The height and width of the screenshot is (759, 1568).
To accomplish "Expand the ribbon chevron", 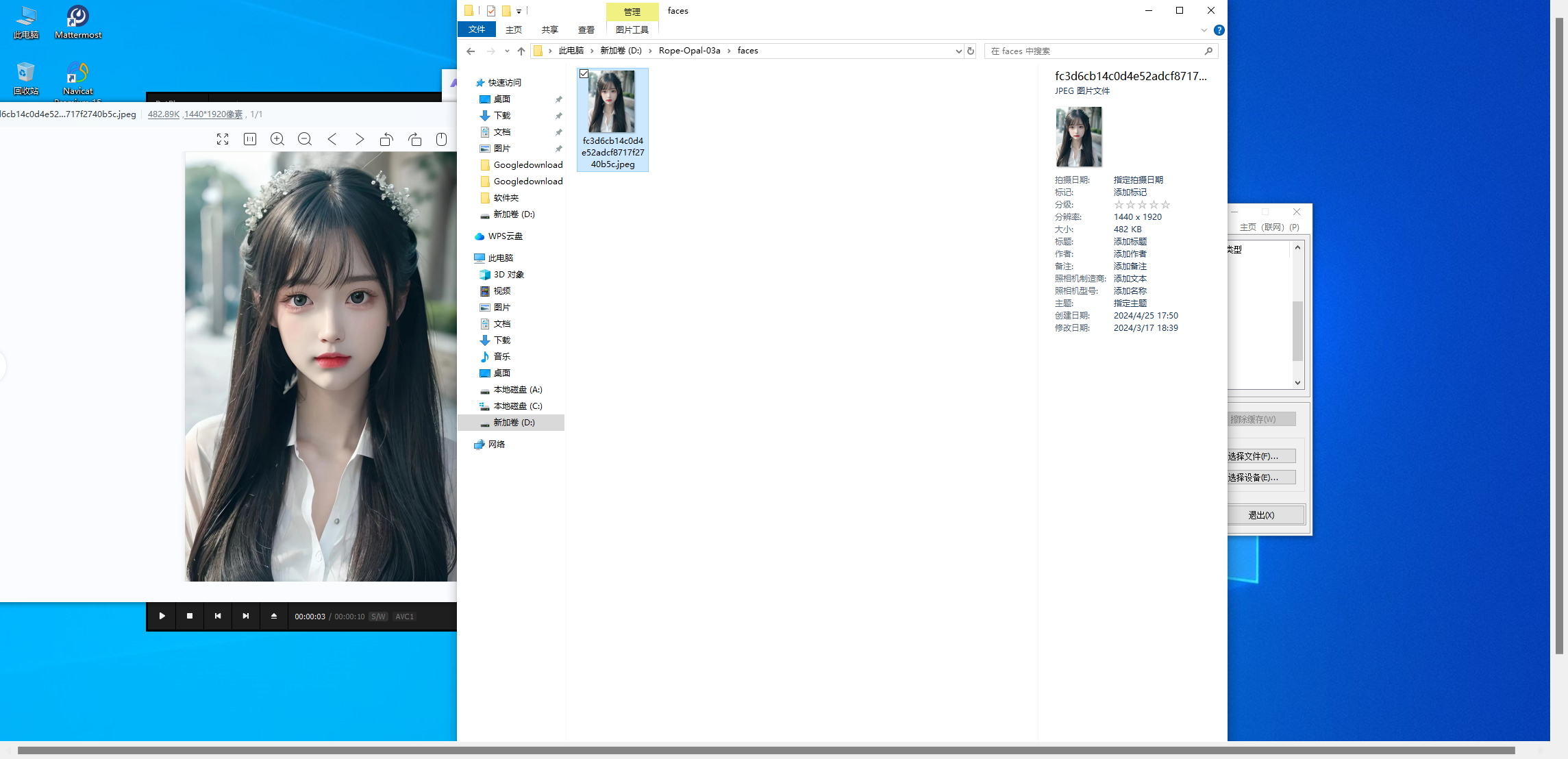I will 1204,30.
